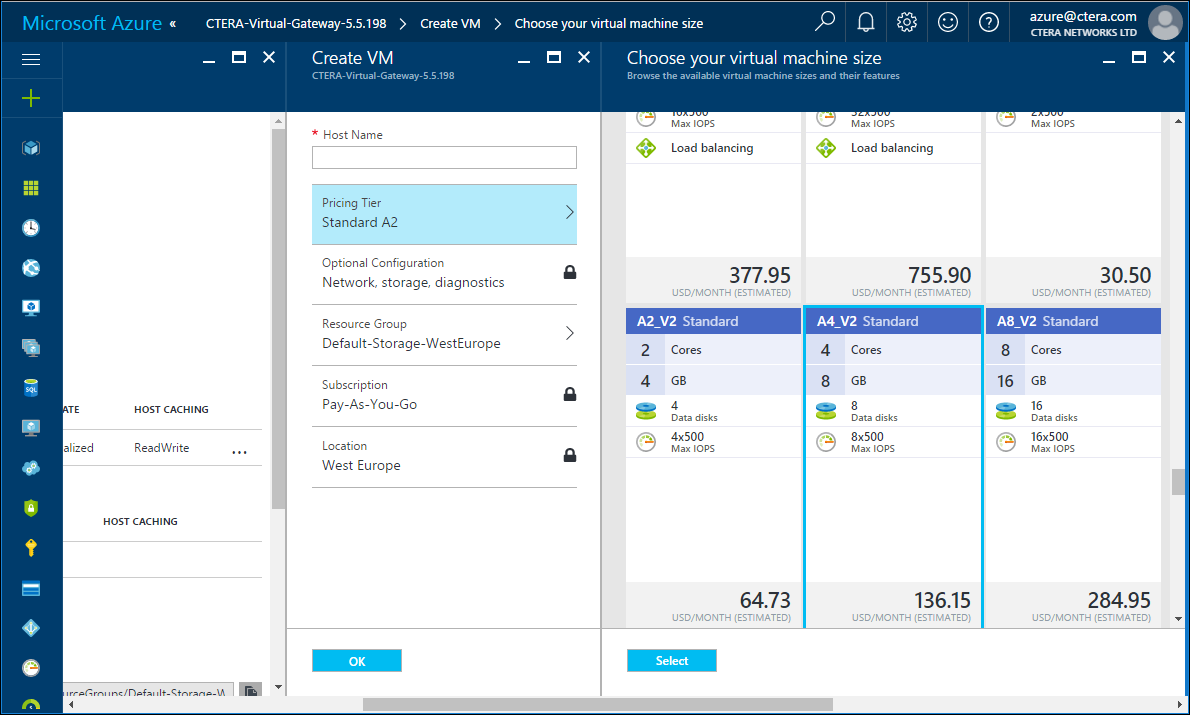
Task: Open Virtual machines monitor sidebar icon
Action: [x=31, y=307]
